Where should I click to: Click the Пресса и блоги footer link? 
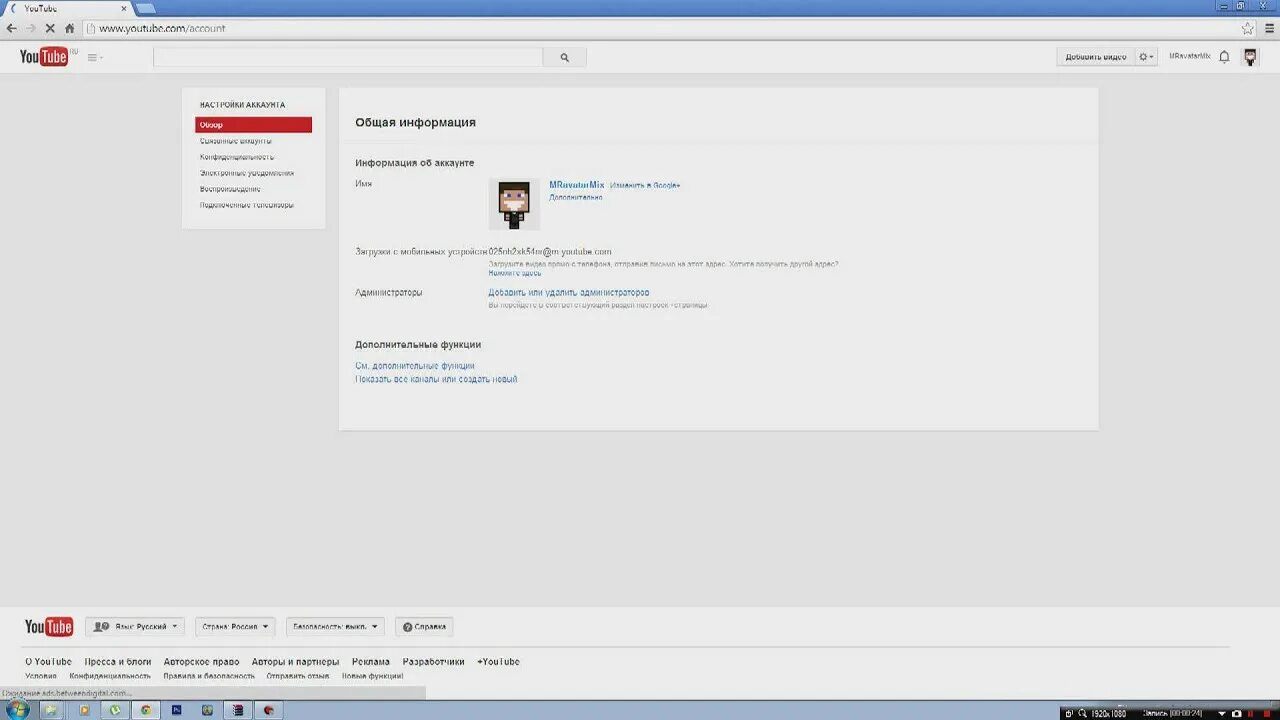tap(118, 662)
